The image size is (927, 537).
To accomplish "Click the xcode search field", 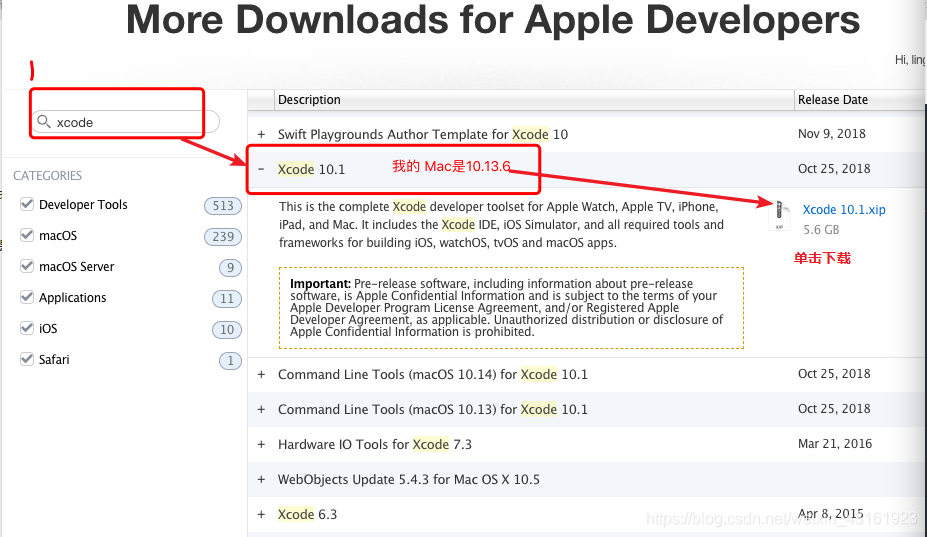I will [125, 122].
